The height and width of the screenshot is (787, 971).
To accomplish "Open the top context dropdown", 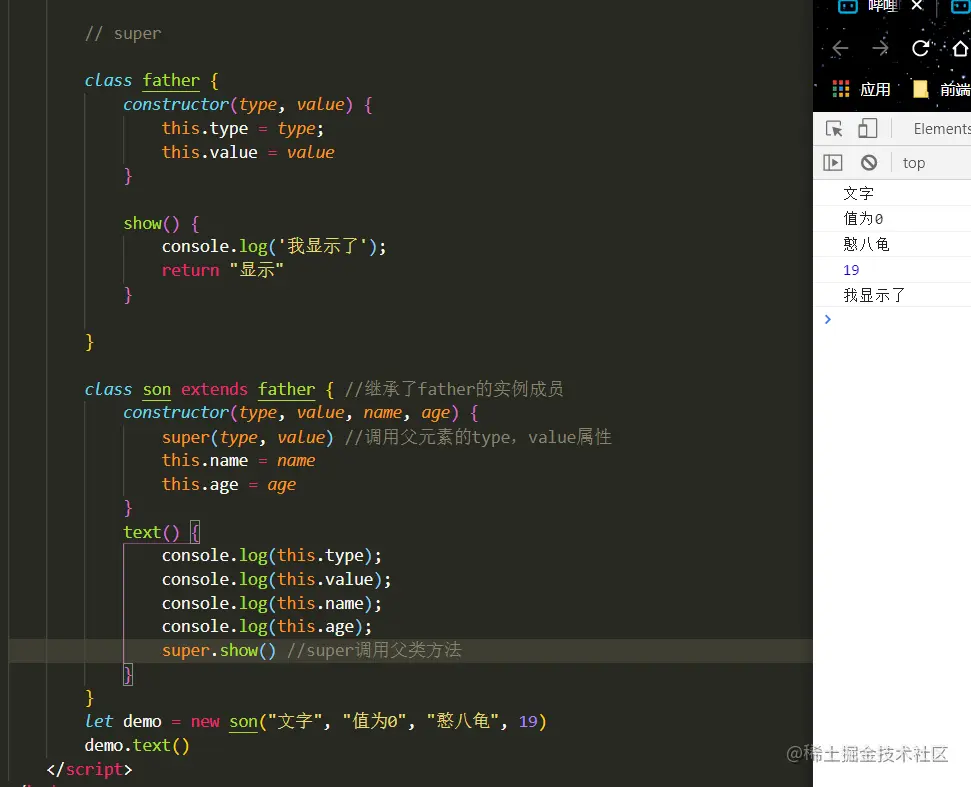I will tap(914, 163).
